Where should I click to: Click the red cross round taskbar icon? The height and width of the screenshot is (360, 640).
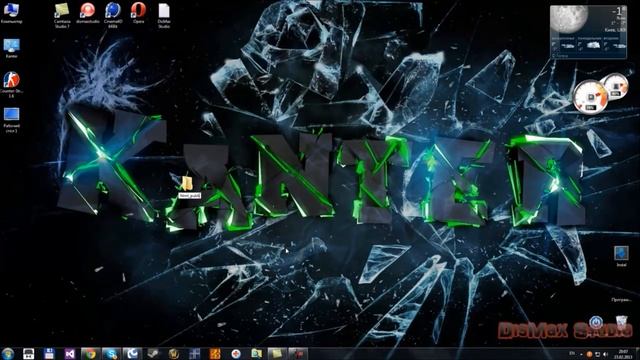click(x=236, y=353)
